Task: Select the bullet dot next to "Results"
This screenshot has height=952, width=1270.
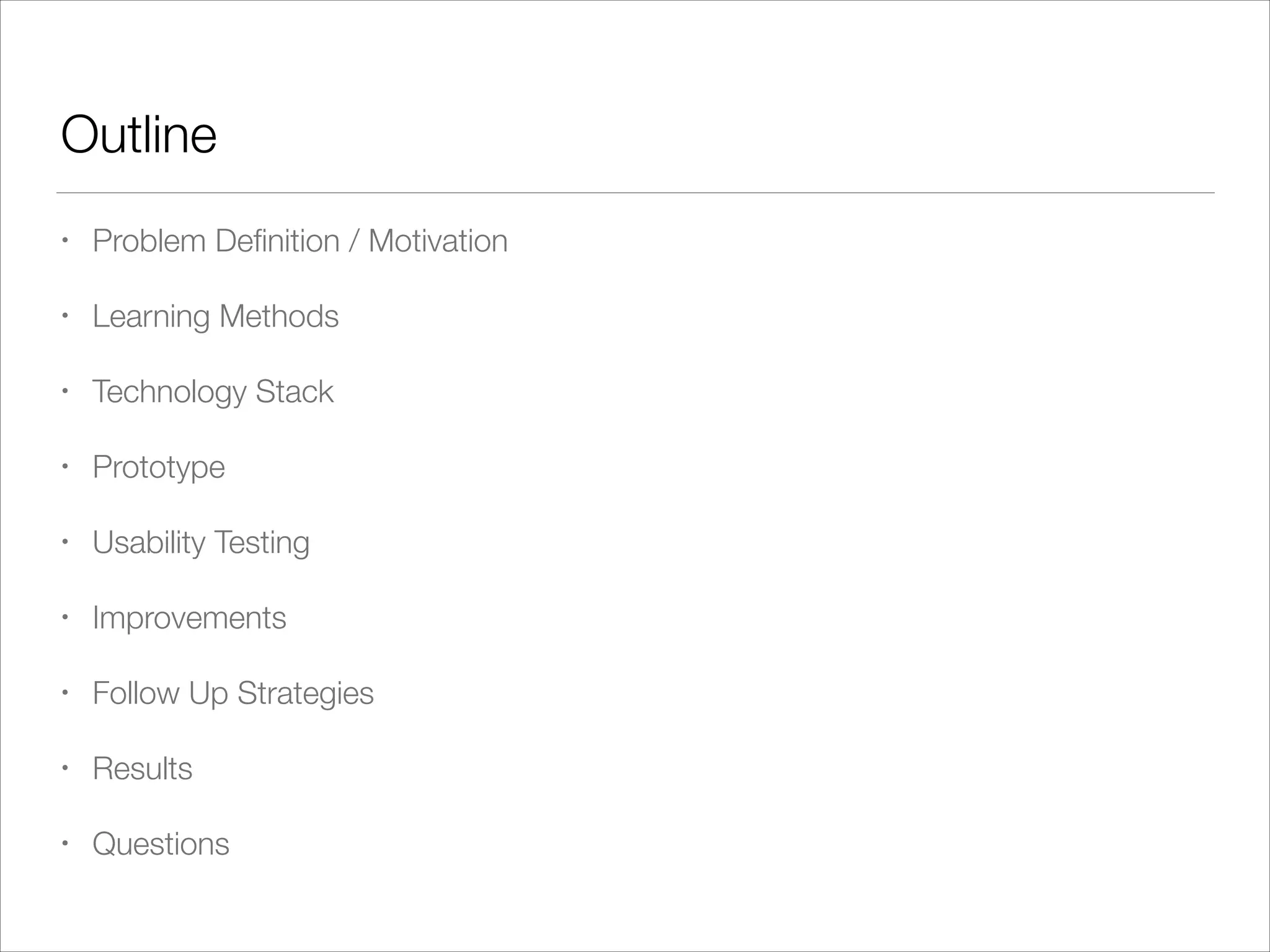Action: coord(63,768)
